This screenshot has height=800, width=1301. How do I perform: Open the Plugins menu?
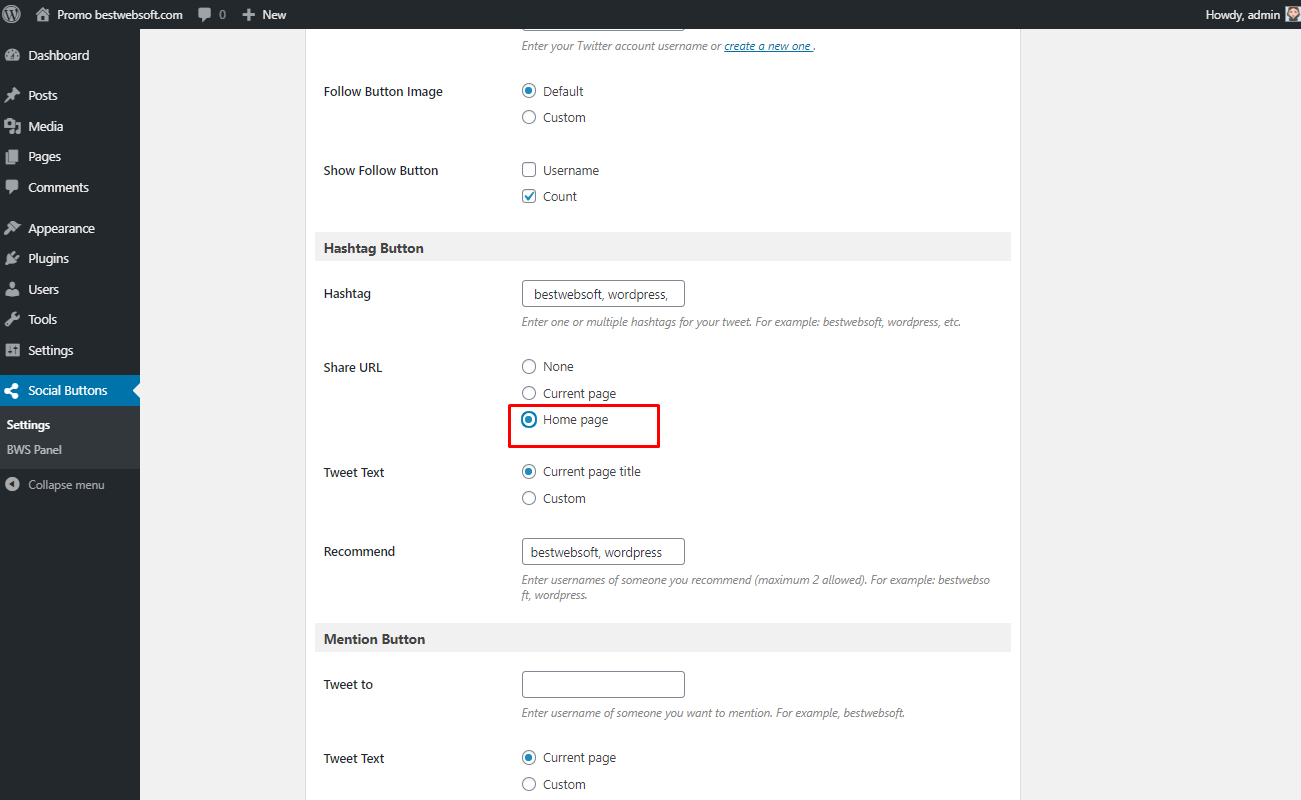coord(70,258)
